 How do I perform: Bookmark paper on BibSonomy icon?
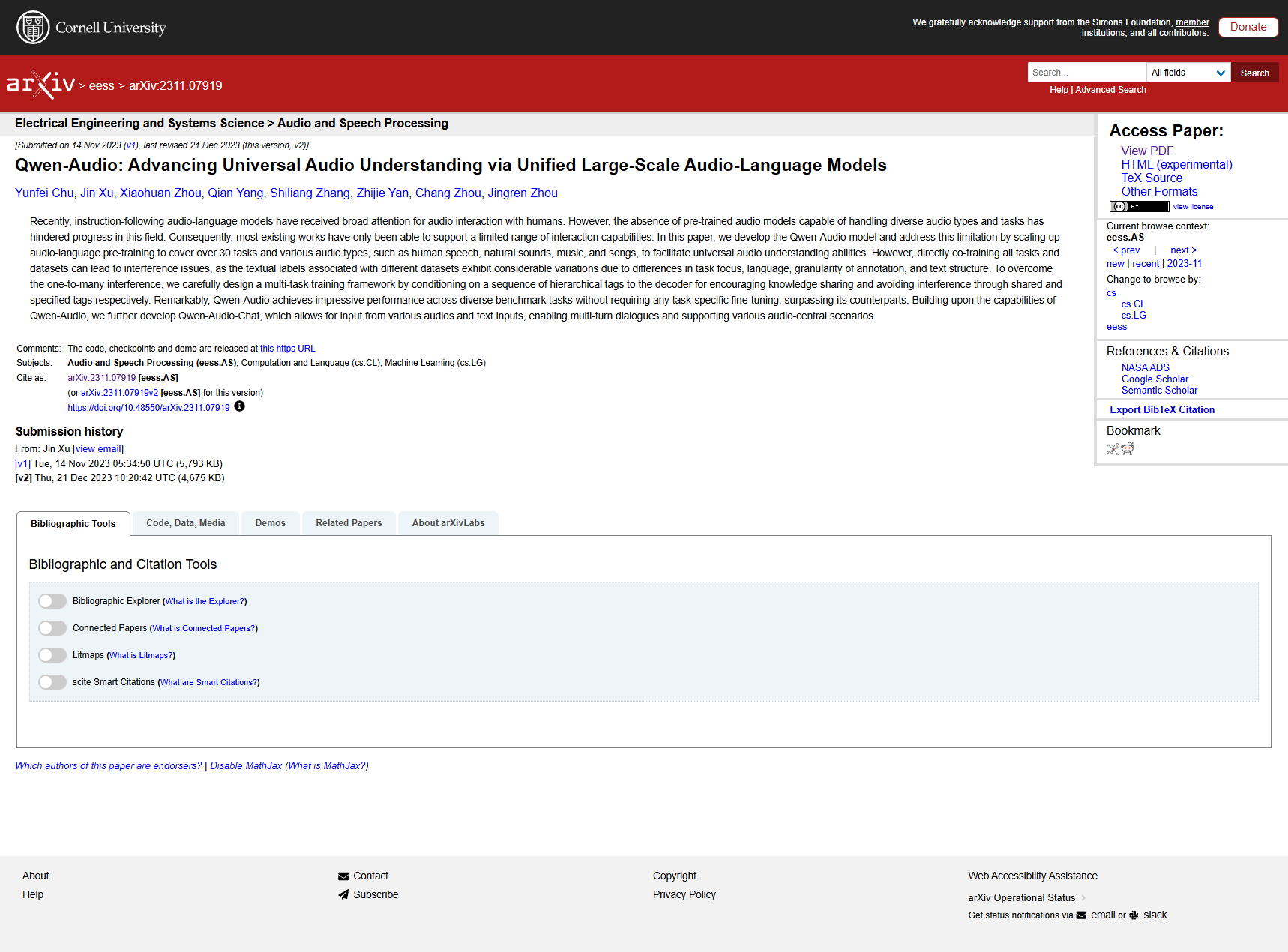tap(1113, 449)
